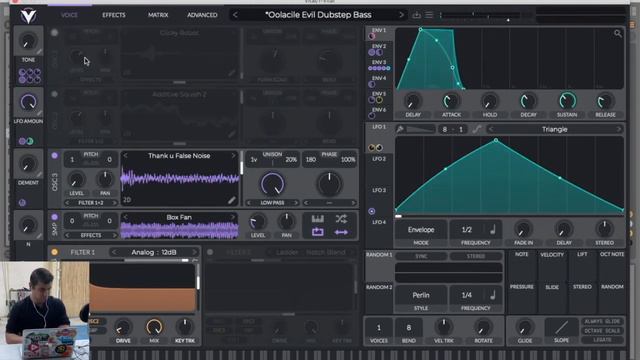Open LFO Envelope mode dropdown
640x360 pixels.
(421, 230)
